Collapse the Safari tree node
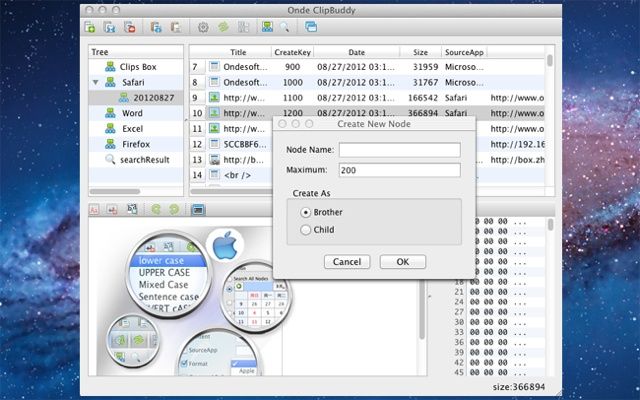Viewport: 640px width, 400px height. click(x=95, y=83)
